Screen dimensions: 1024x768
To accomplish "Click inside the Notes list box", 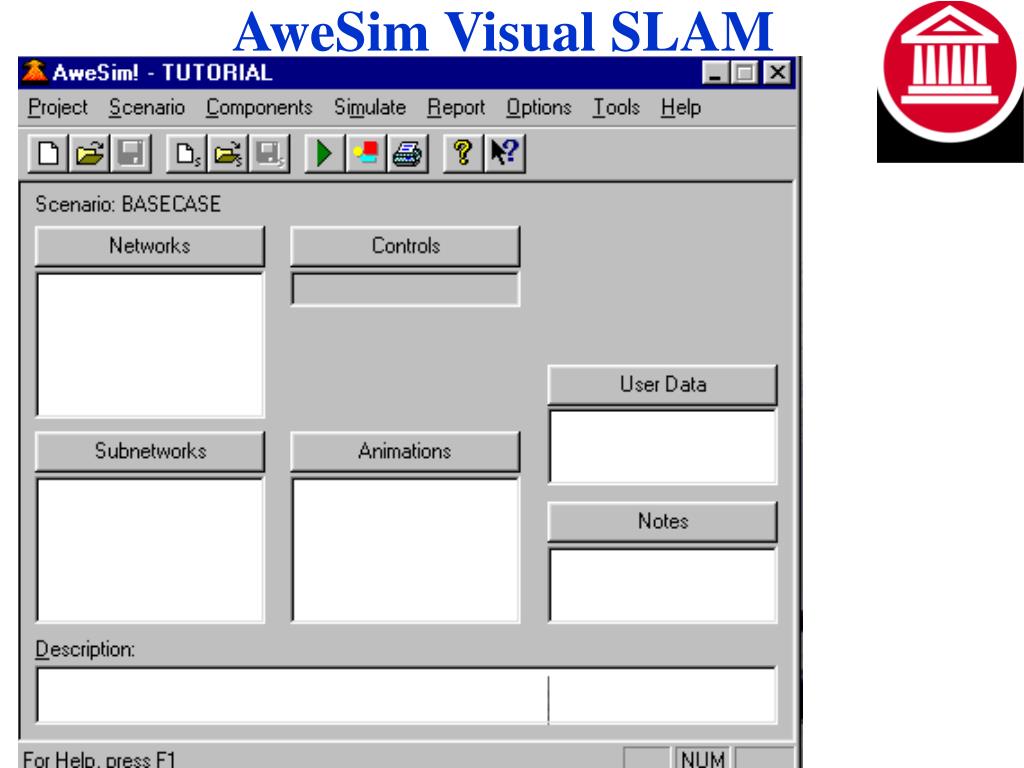I will [x=663, y=585].
